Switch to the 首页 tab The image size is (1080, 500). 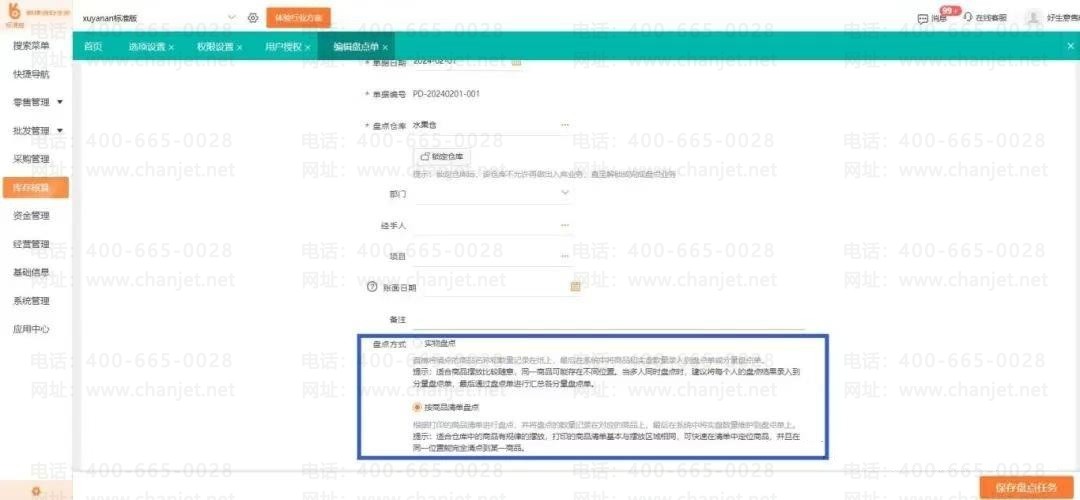[x=93, y=47]
